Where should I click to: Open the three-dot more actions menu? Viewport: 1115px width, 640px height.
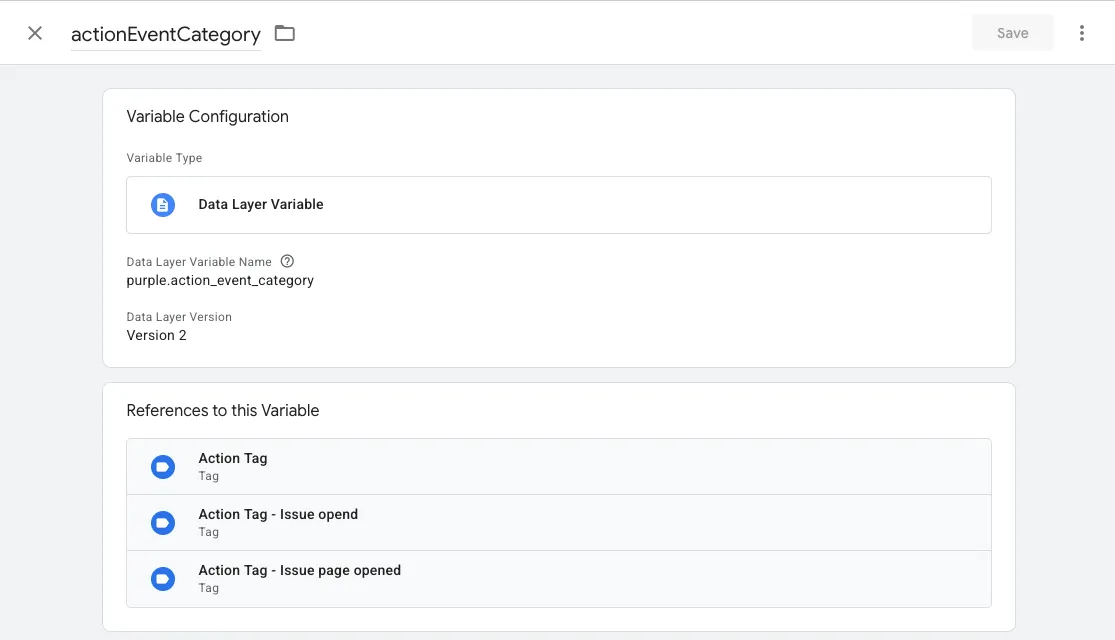pos(1082,33)
